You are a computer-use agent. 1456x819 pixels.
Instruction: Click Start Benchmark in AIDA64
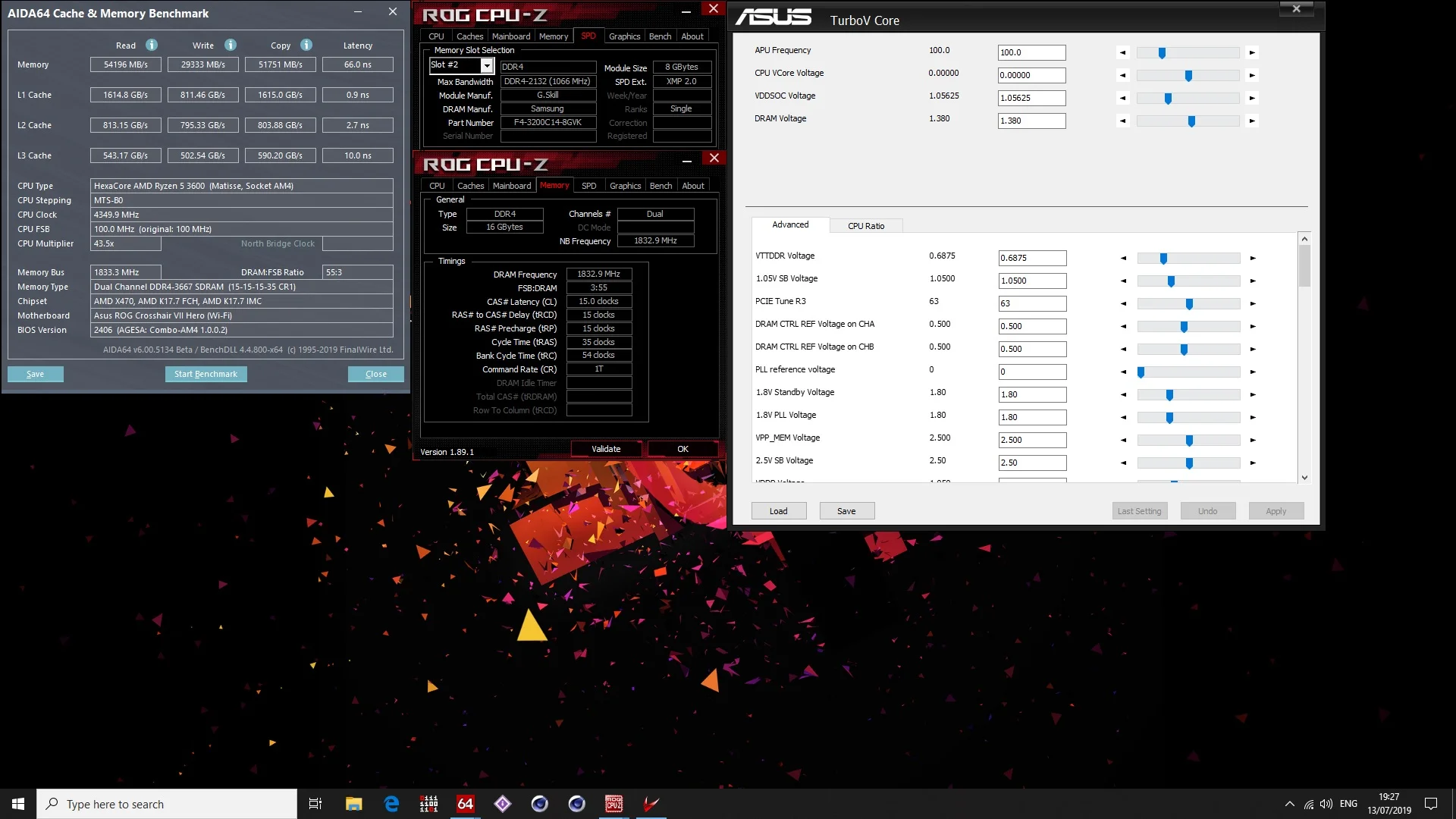[x=206, y=374]
